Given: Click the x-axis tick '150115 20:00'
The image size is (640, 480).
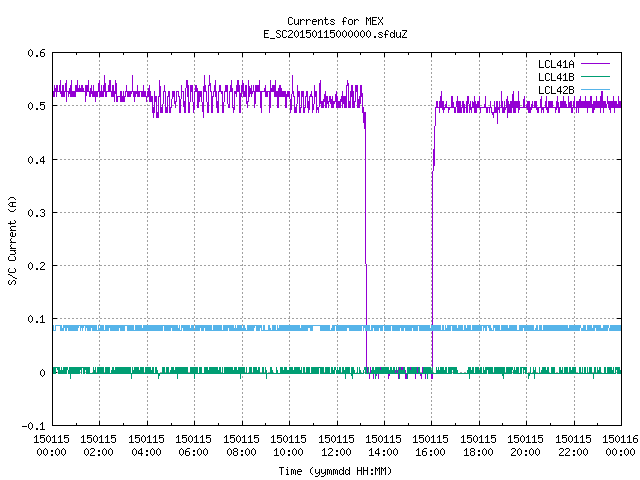Looking at the screenshot, I should pos(525,445).
